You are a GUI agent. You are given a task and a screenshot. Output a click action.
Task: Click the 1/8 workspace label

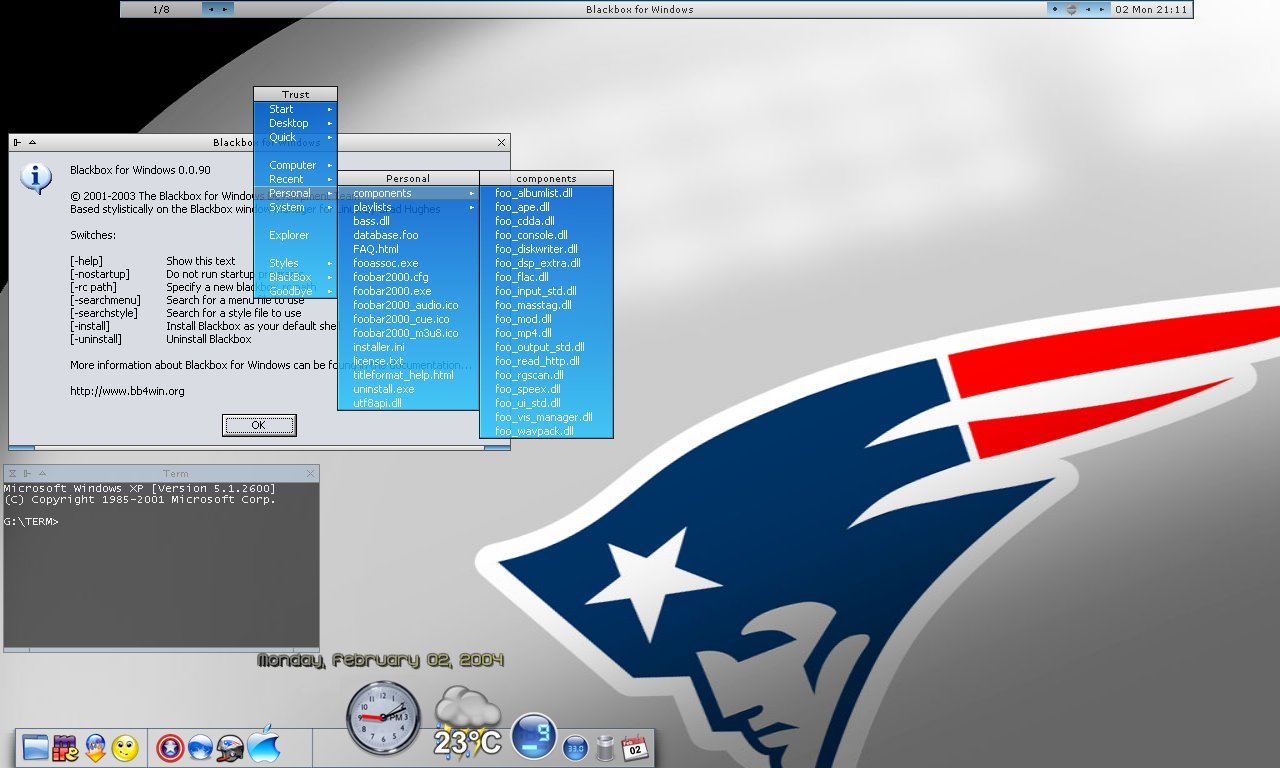(161, 9)
